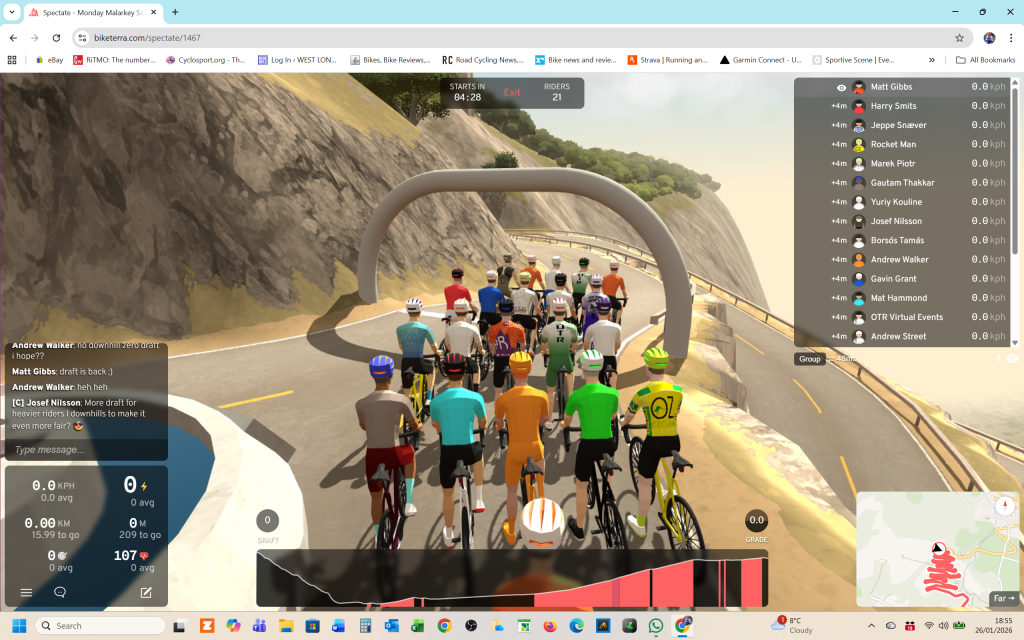Click the edit layout pencil icon
This screenshot has width=1024, height=640.
point(147,592)
